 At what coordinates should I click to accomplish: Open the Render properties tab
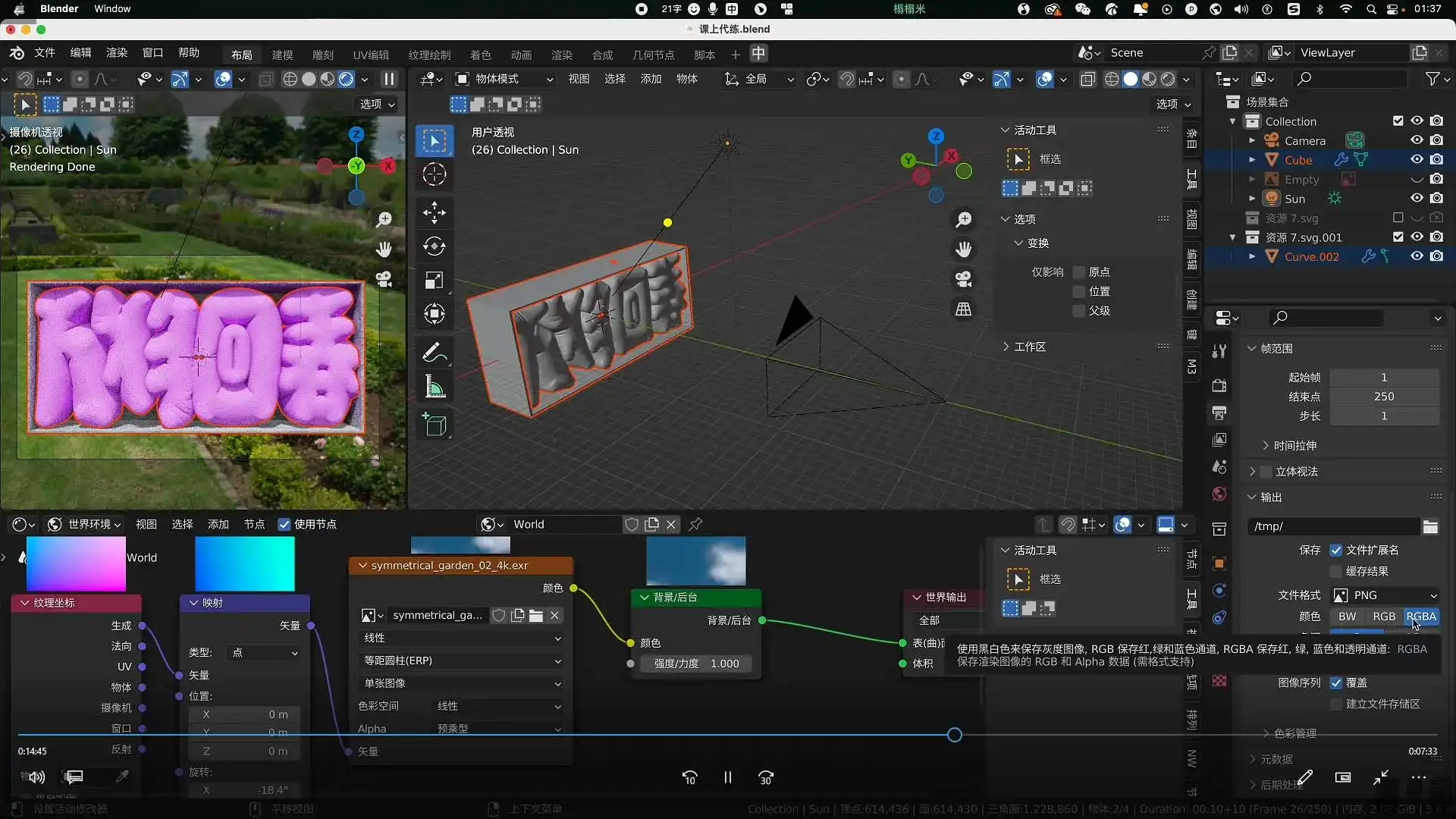pos(1219,385)
